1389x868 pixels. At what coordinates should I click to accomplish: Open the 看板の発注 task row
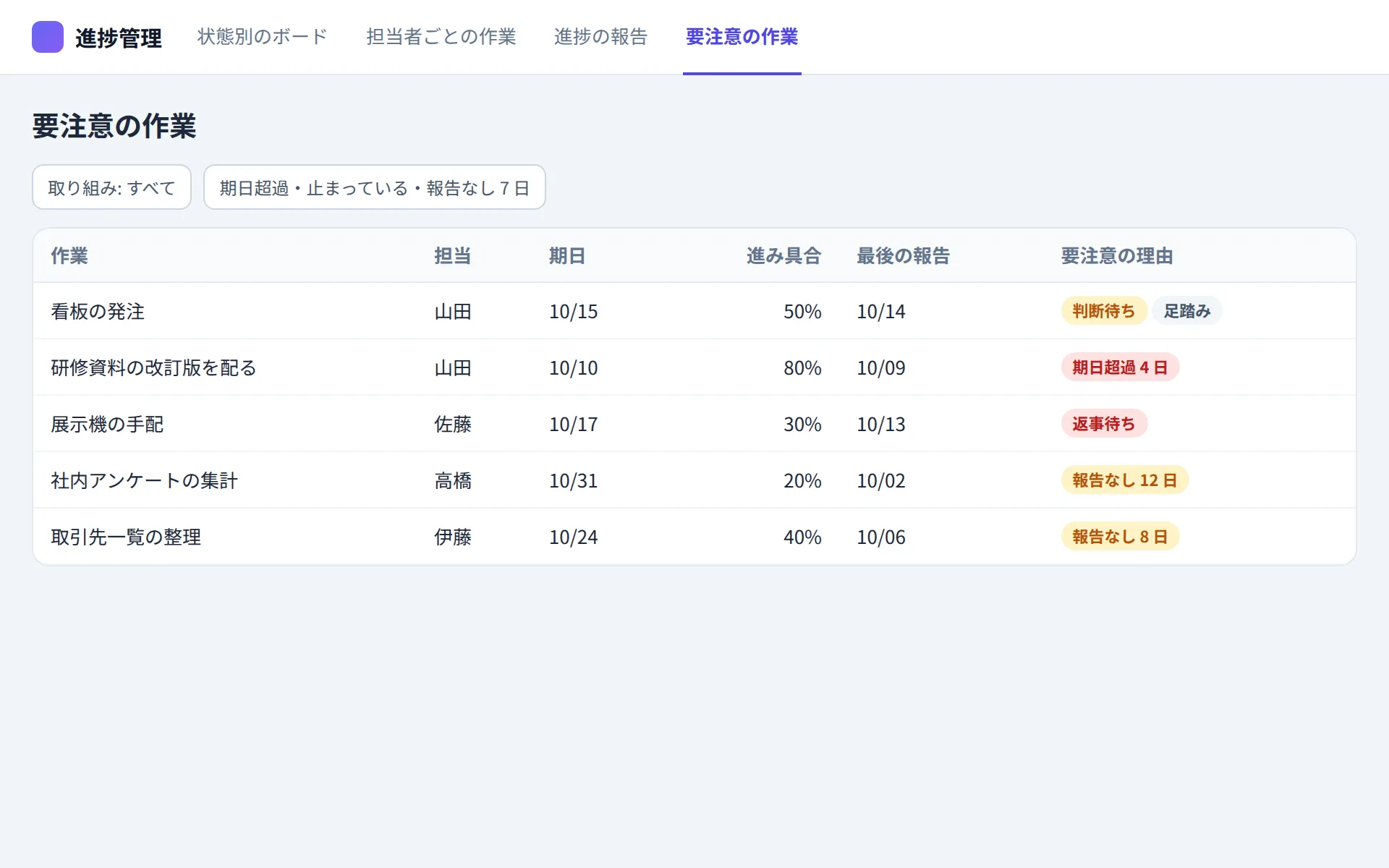pyautogui.click(x=694, y=311)
